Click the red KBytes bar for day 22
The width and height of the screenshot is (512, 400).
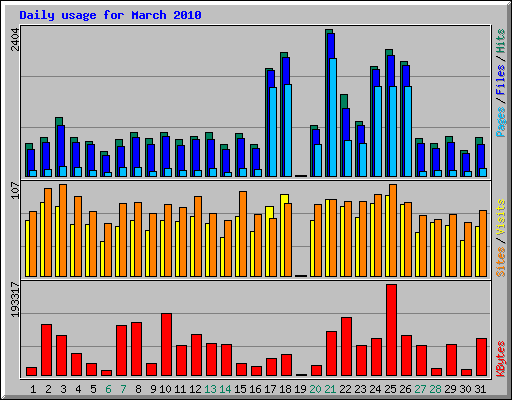[346, 347]
